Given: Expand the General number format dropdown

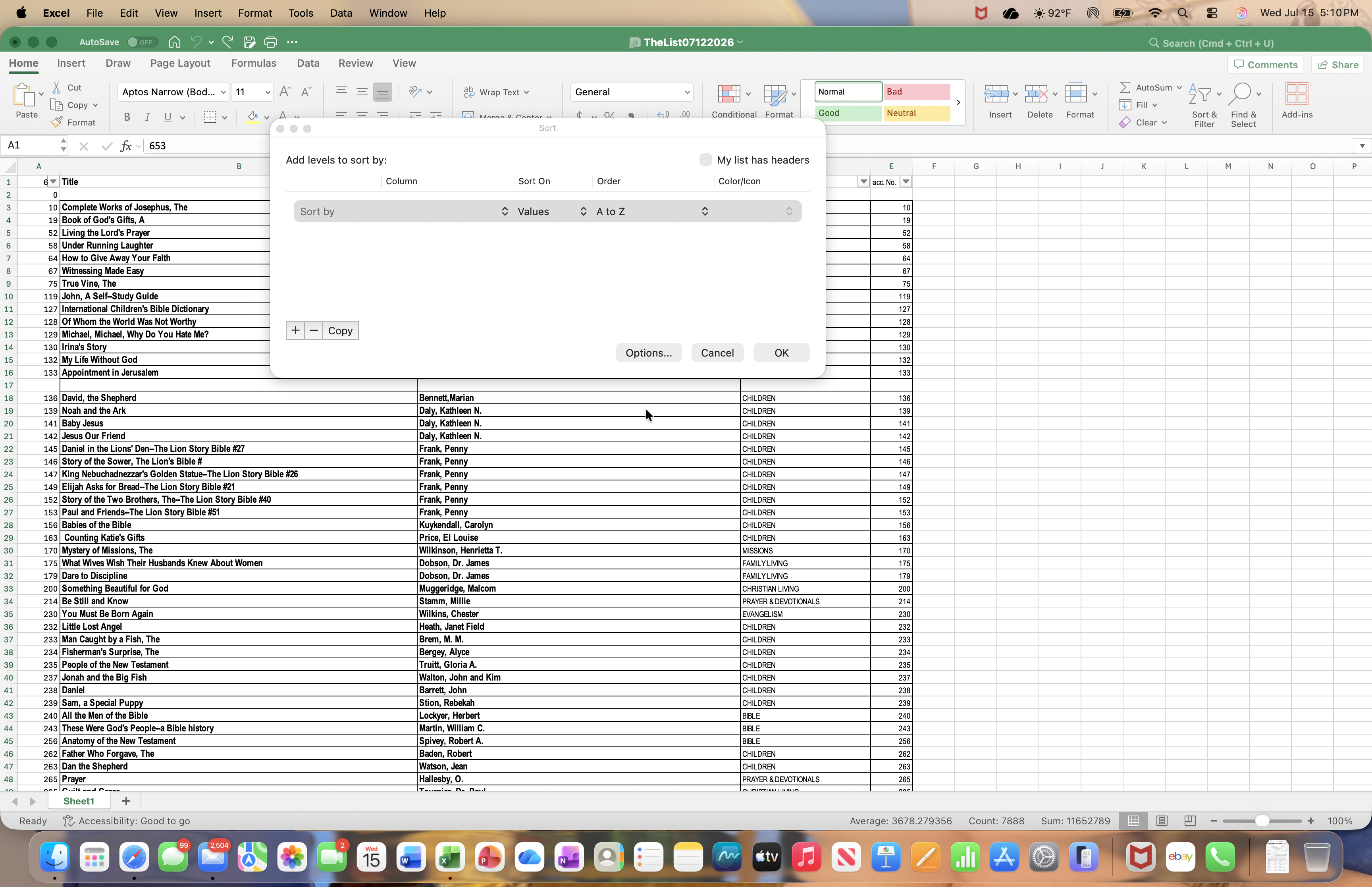Looking at the screenshot, I should coord(632,92).
